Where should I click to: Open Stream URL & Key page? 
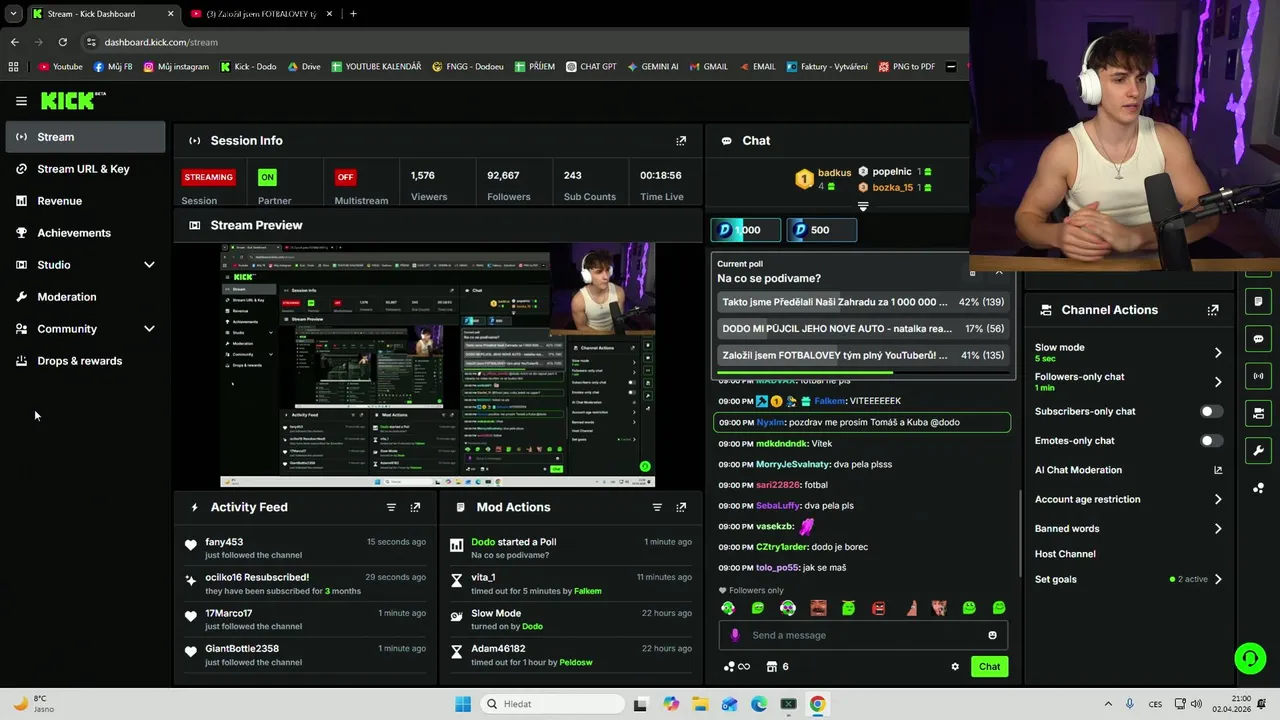coord(85,169)
